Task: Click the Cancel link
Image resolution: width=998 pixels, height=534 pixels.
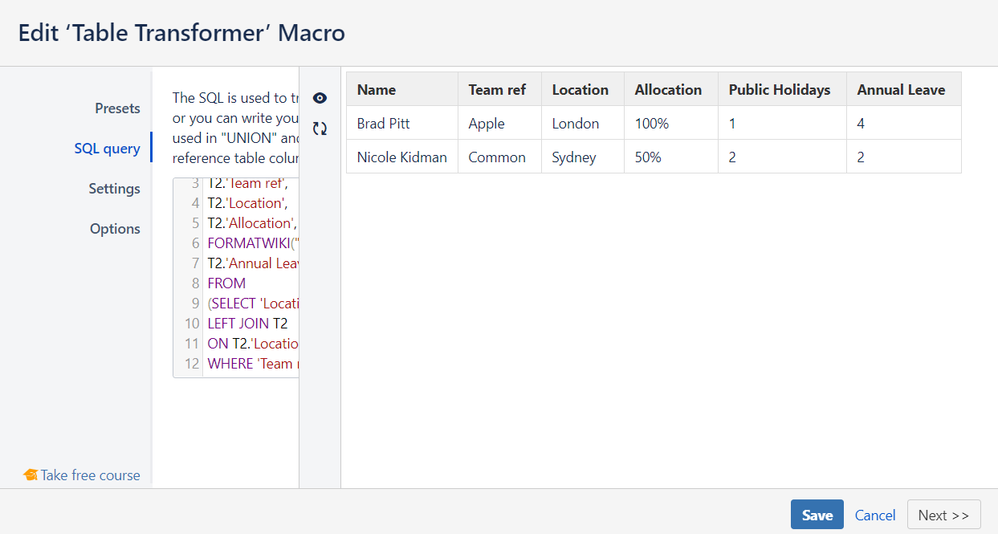Action: (875, 515)
